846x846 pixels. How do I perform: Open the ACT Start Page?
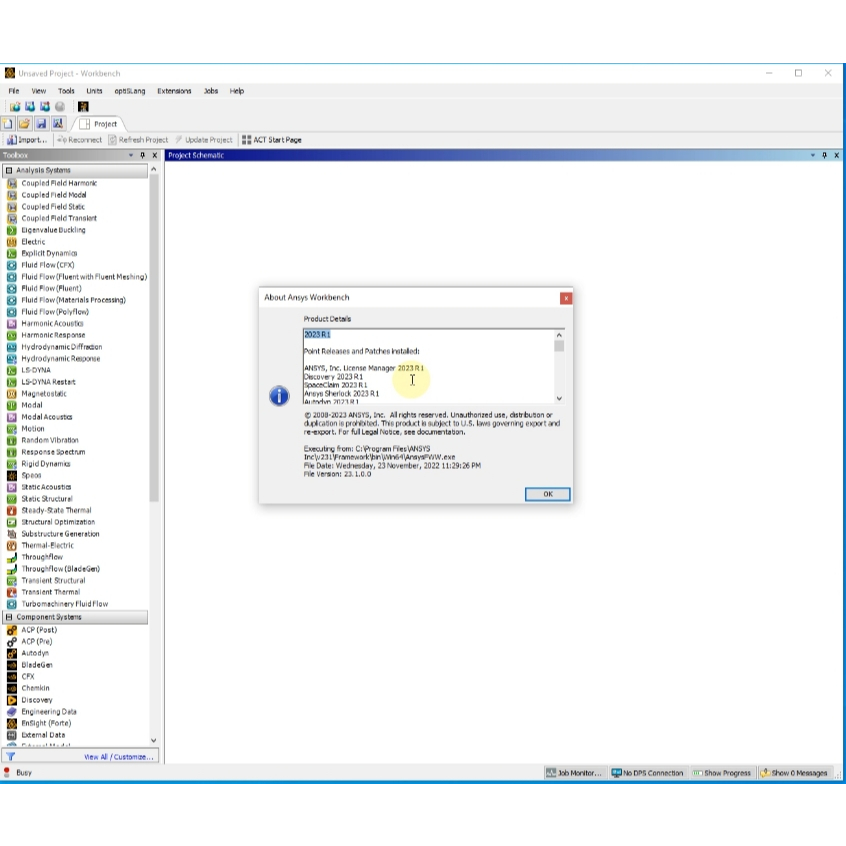(x=271, y=140)
